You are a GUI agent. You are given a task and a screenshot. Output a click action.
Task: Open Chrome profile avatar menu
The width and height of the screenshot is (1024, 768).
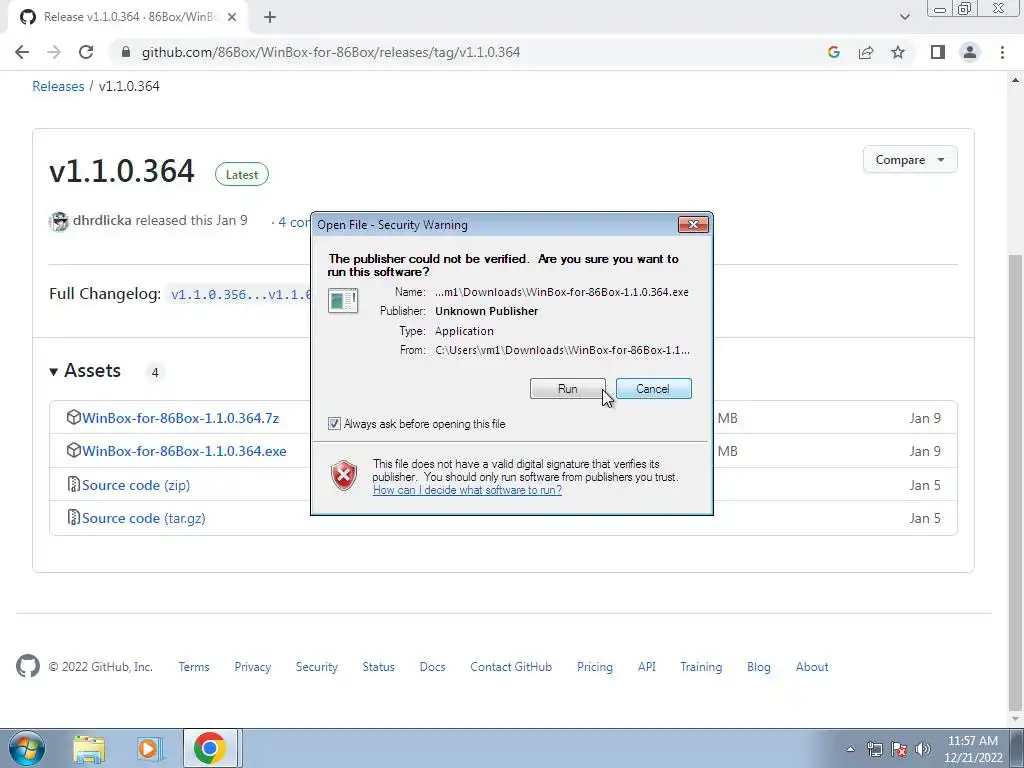click(970, 52)
